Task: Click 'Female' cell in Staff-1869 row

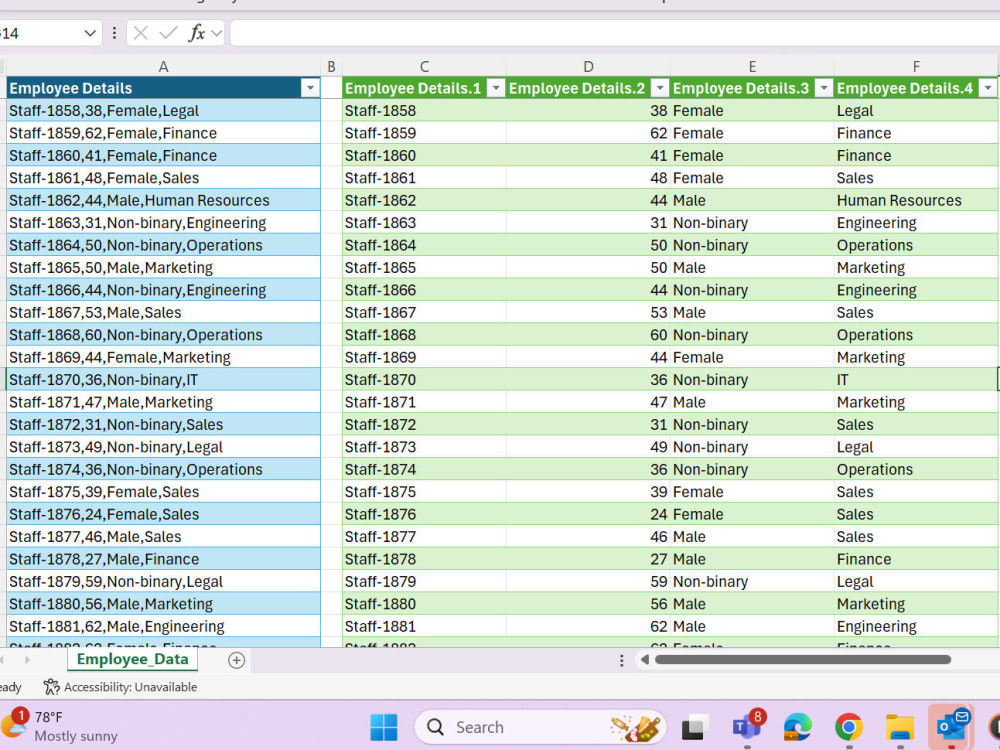Action: (x=752, y=357)
